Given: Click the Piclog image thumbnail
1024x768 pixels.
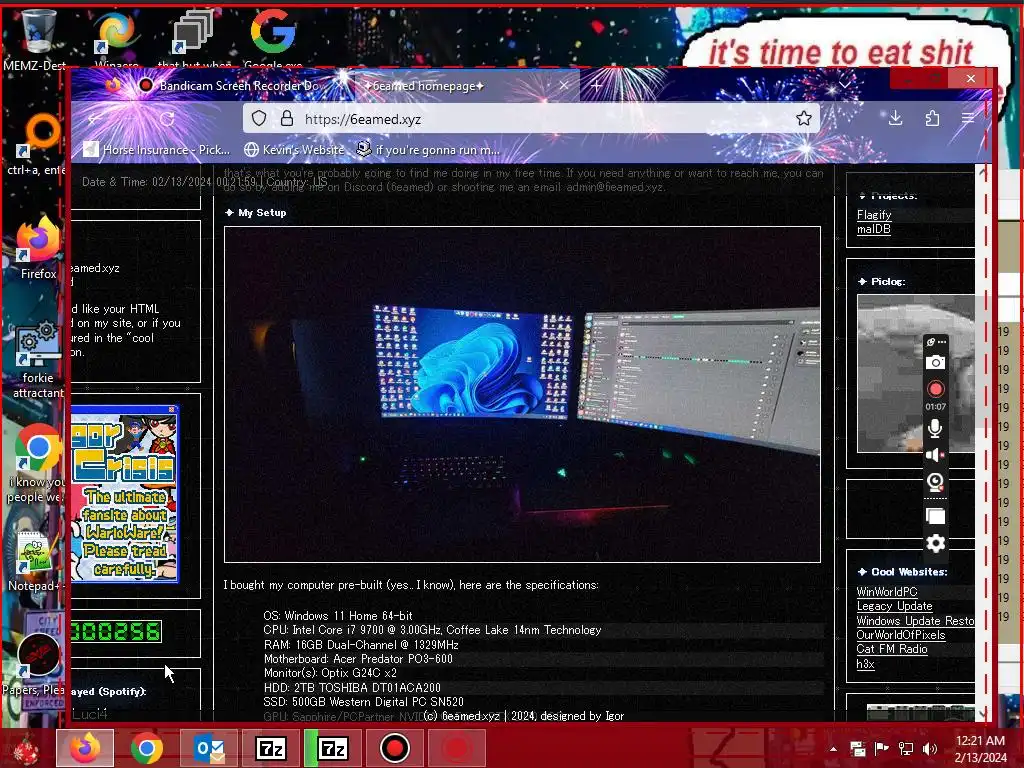Looking at the screenshot, I should point(916,374).
